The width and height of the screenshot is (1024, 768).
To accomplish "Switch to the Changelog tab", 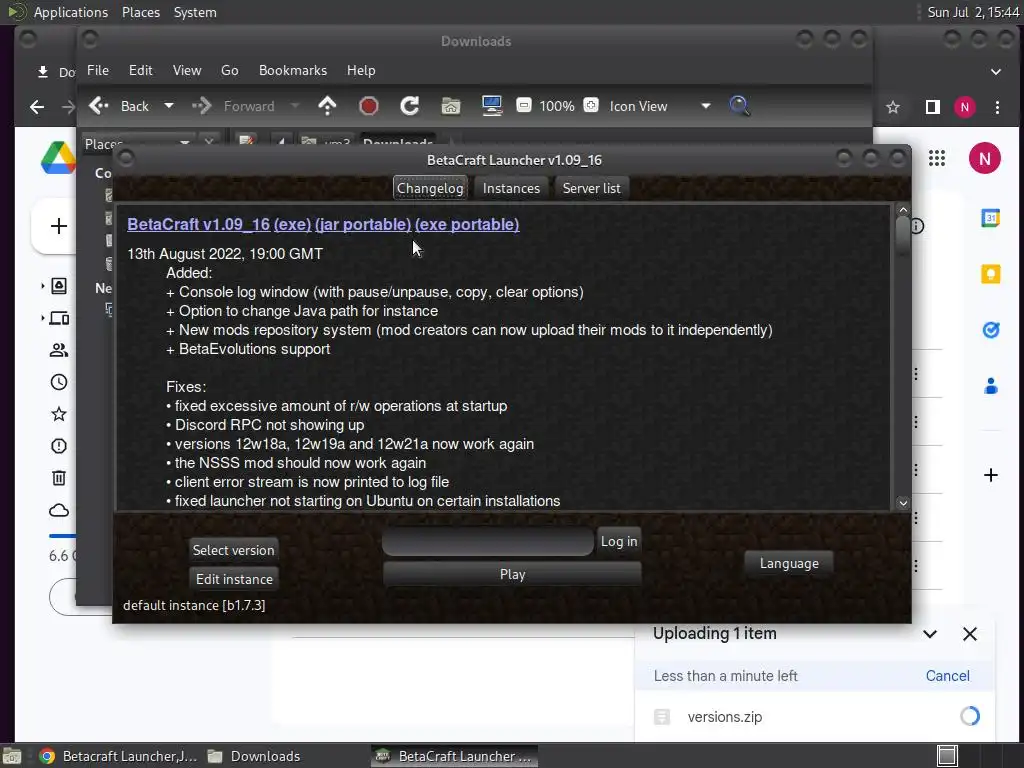I will tap(430, 188).
